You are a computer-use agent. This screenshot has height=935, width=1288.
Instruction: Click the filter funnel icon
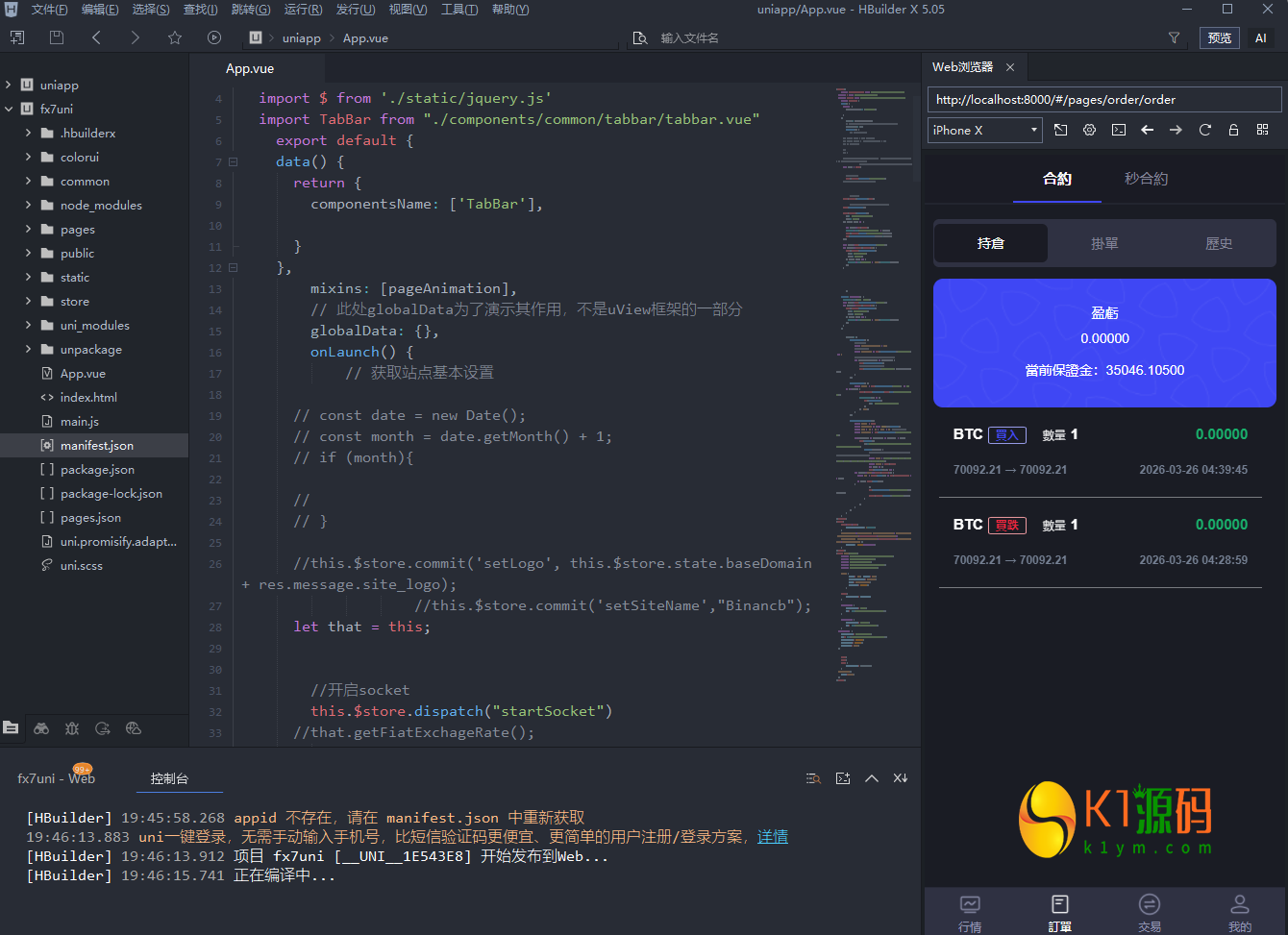1174,38
